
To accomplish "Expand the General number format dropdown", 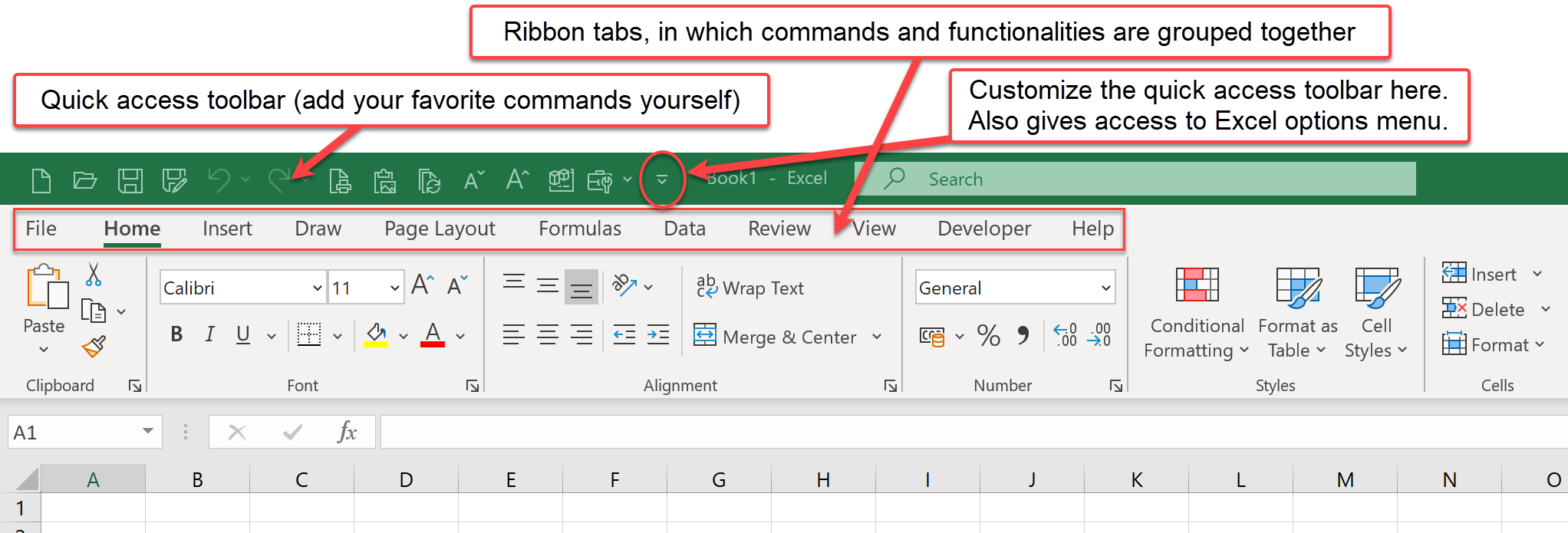I will coord(1105,288).
